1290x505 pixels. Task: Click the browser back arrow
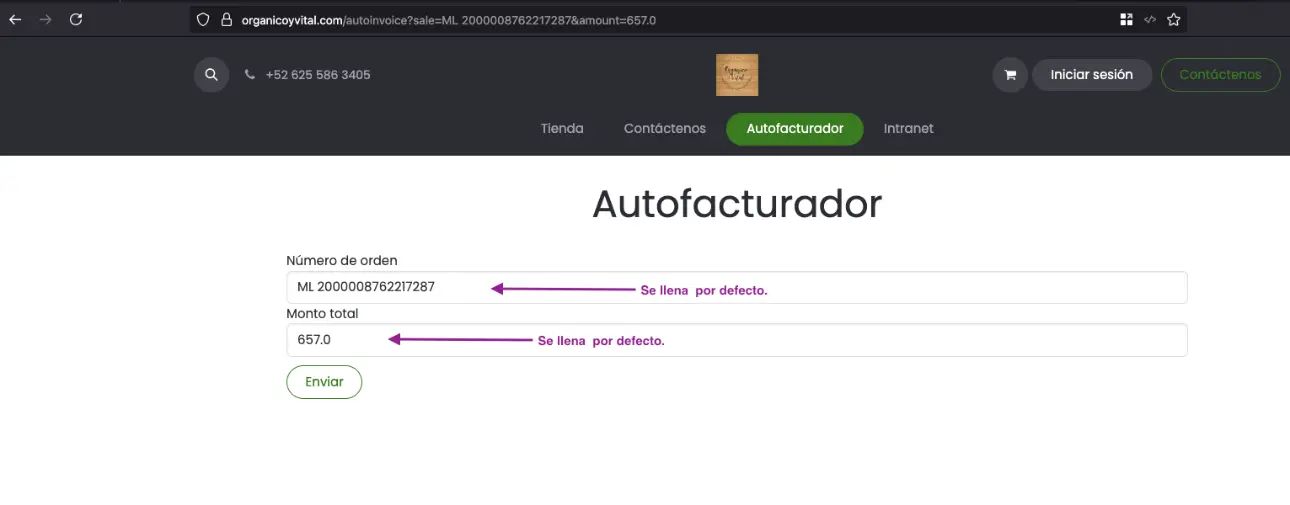pyautogui.click(x=15, y=19)
